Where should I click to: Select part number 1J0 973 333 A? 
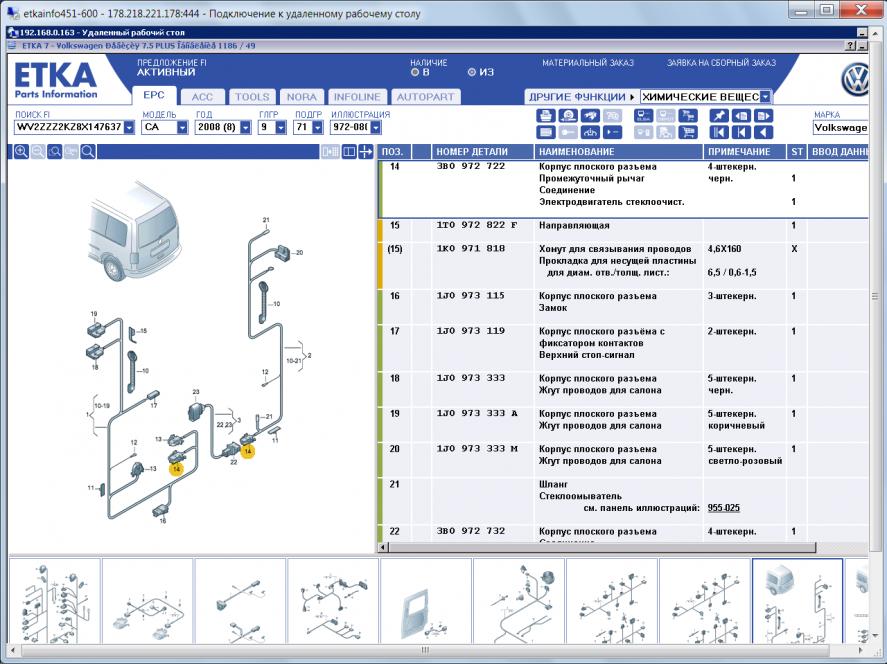click(477, 413)
